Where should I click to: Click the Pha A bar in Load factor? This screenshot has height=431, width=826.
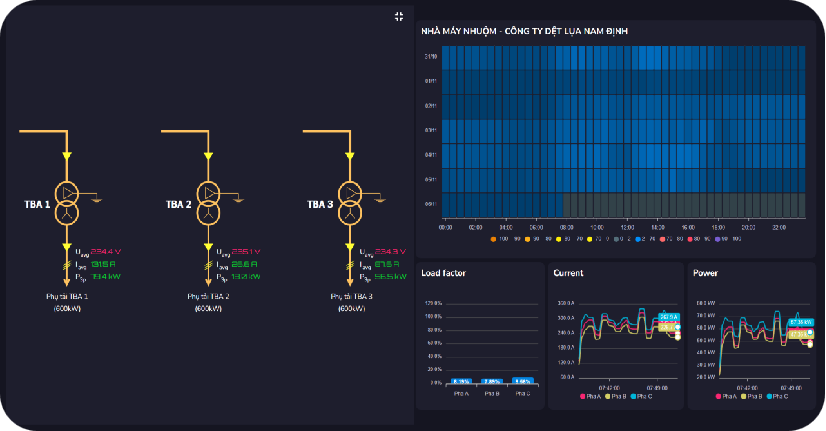[x=461, y=382]
